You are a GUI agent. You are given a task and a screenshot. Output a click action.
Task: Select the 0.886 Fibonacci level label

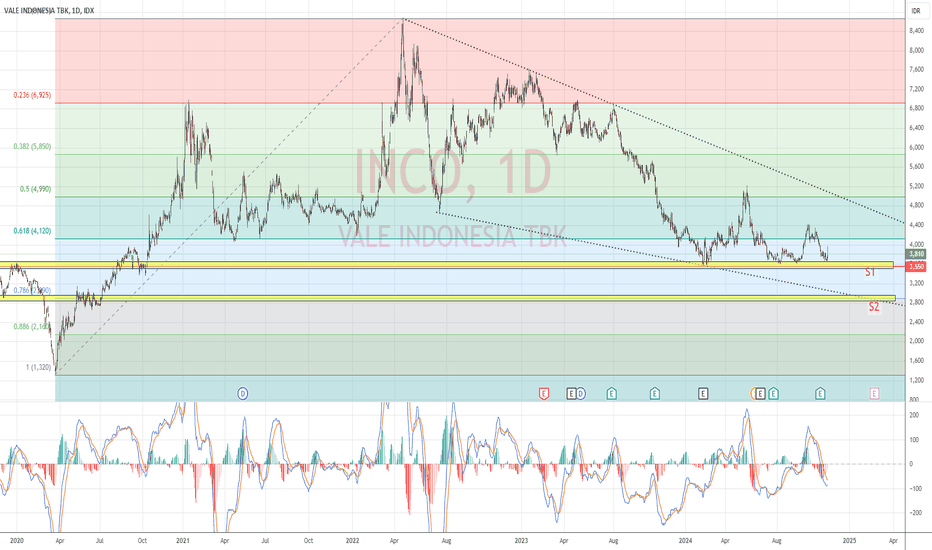click(32, 326)
